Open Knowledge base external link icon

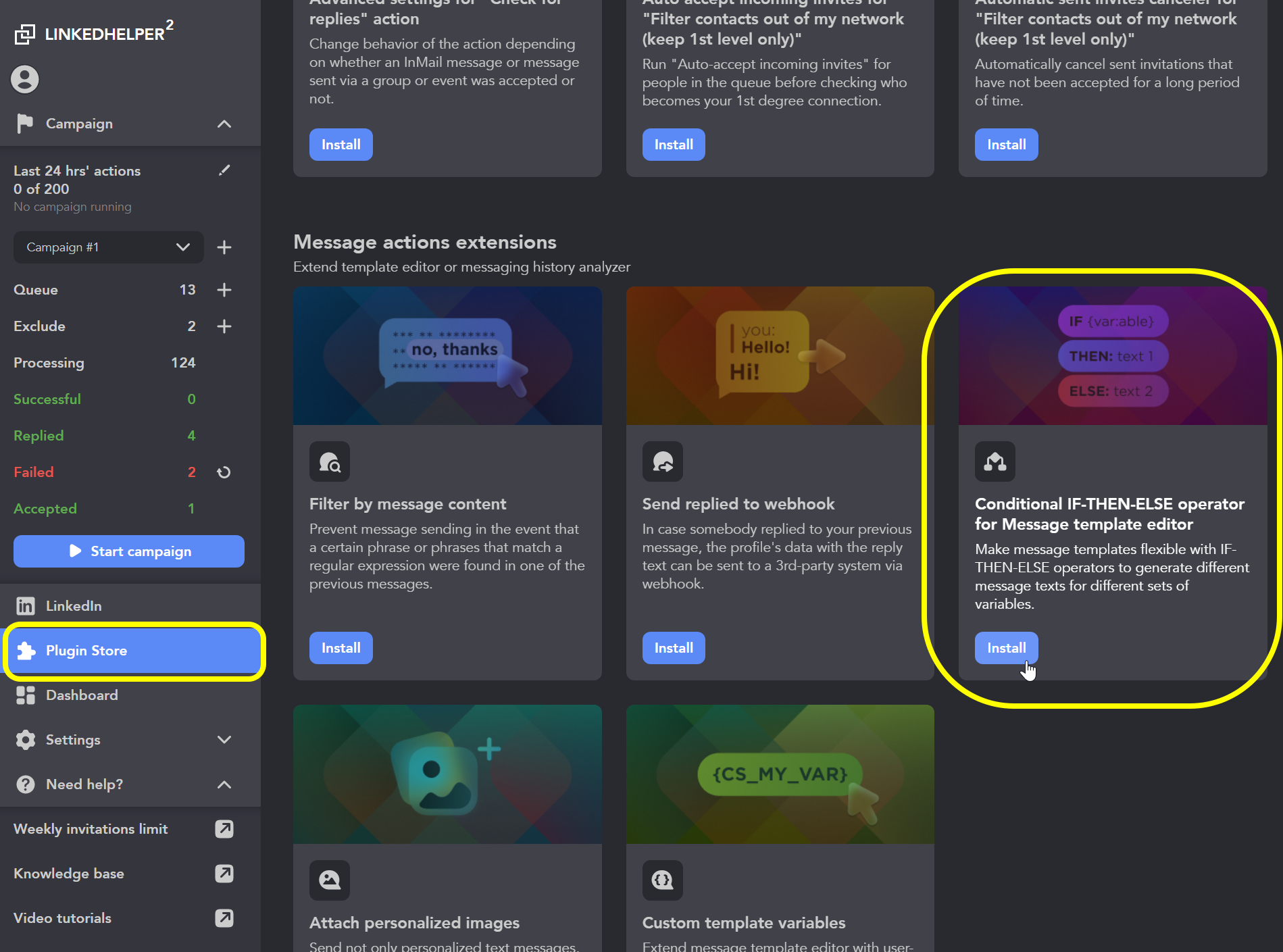pyautogui.click(x=224, y=874)
